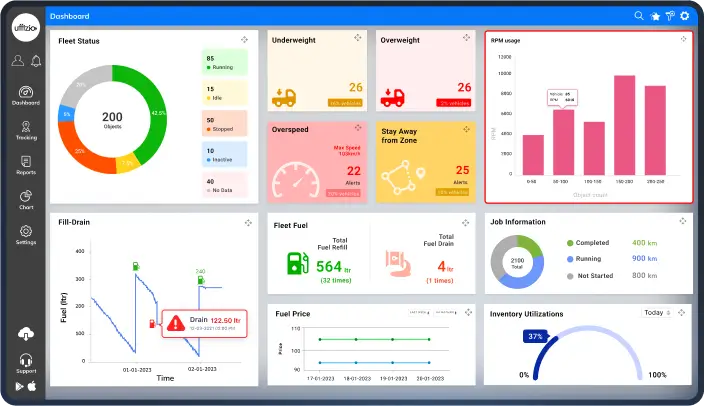Open settings gear in top bar

685,16
